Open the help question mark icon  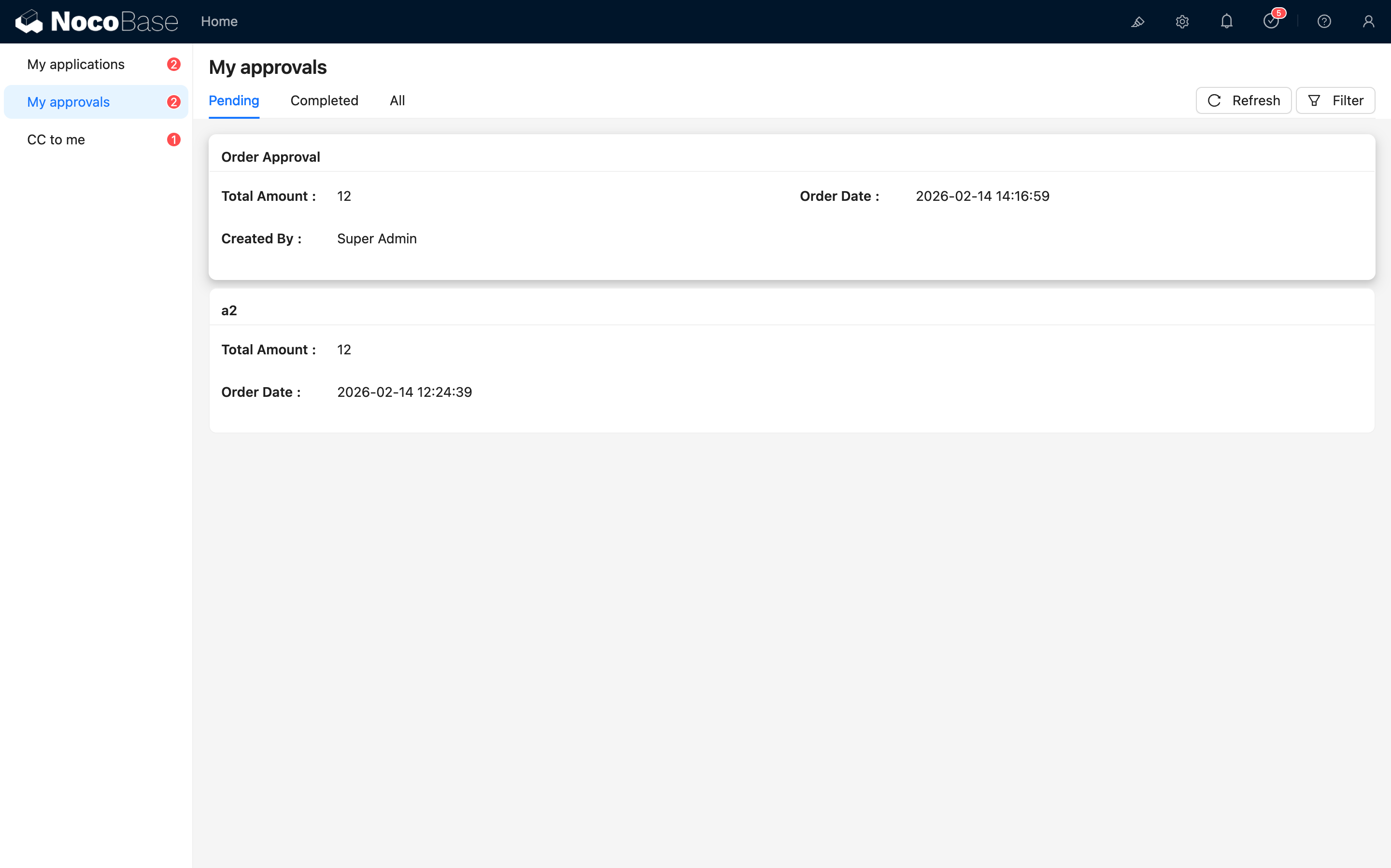pos(1324,22)
